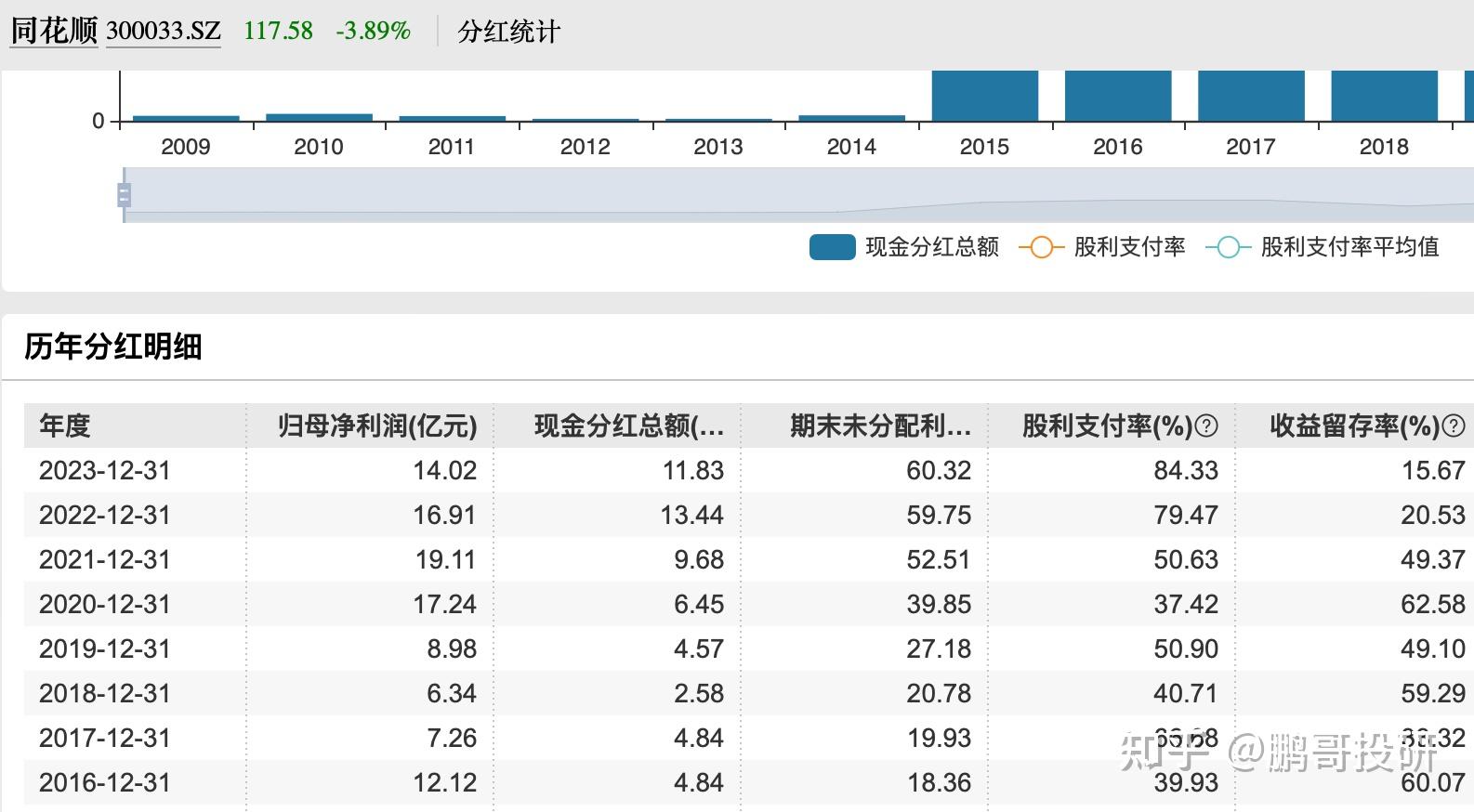
Task: Click the 年度 column header
Action: click(x=65, y=426)
